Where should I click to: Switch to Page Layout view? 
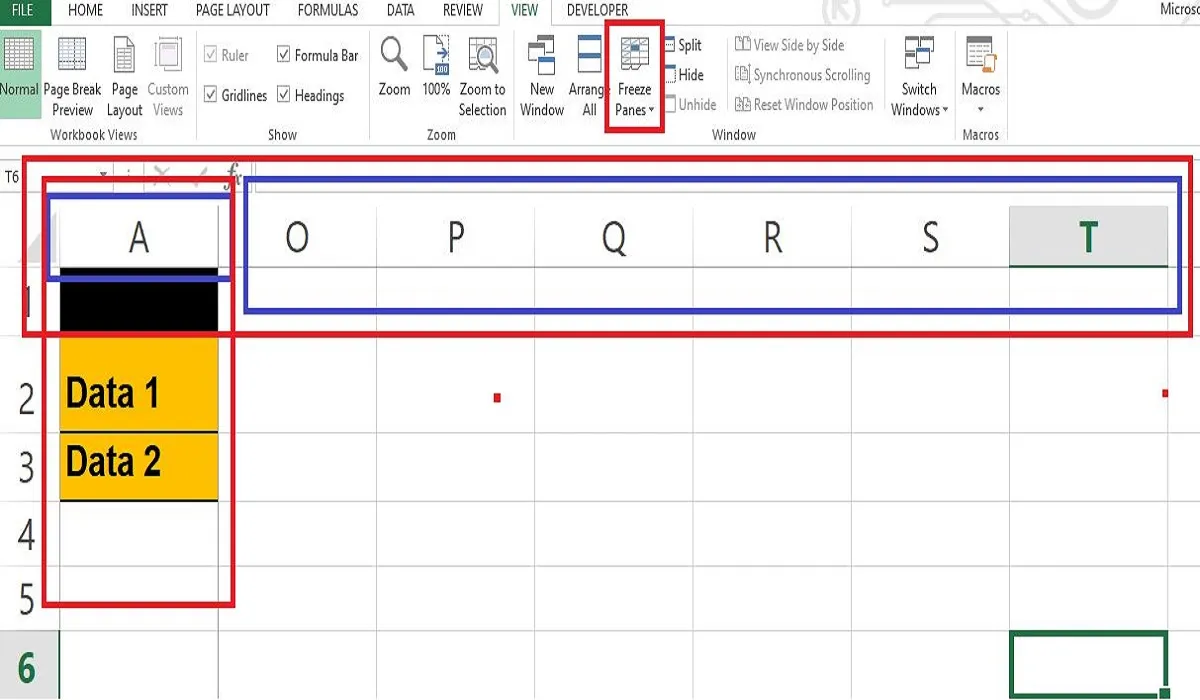pyautogui.click(x=125, y=78)
